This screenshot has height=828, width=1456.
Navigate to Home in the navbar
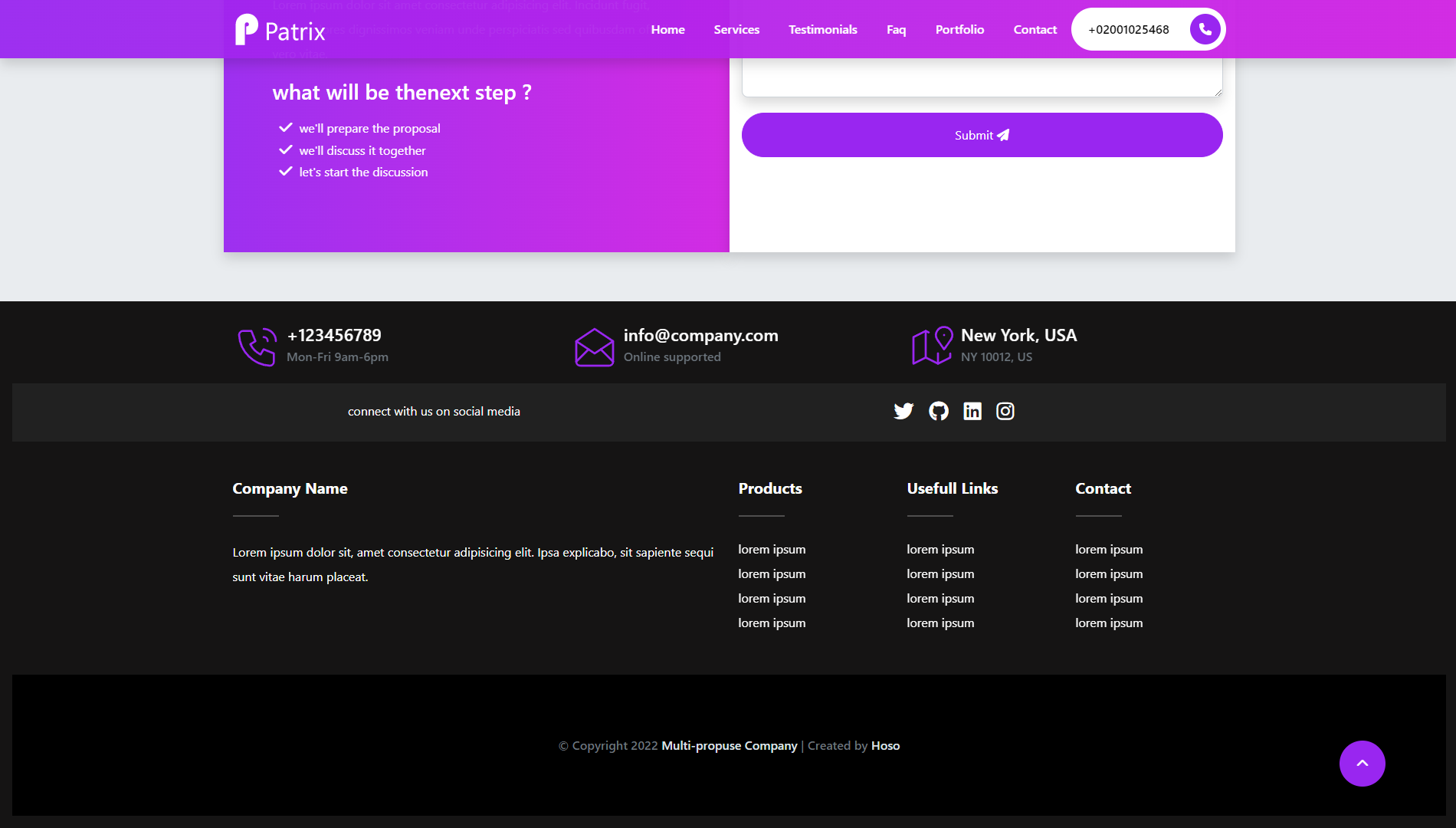[x=667, y=29]
